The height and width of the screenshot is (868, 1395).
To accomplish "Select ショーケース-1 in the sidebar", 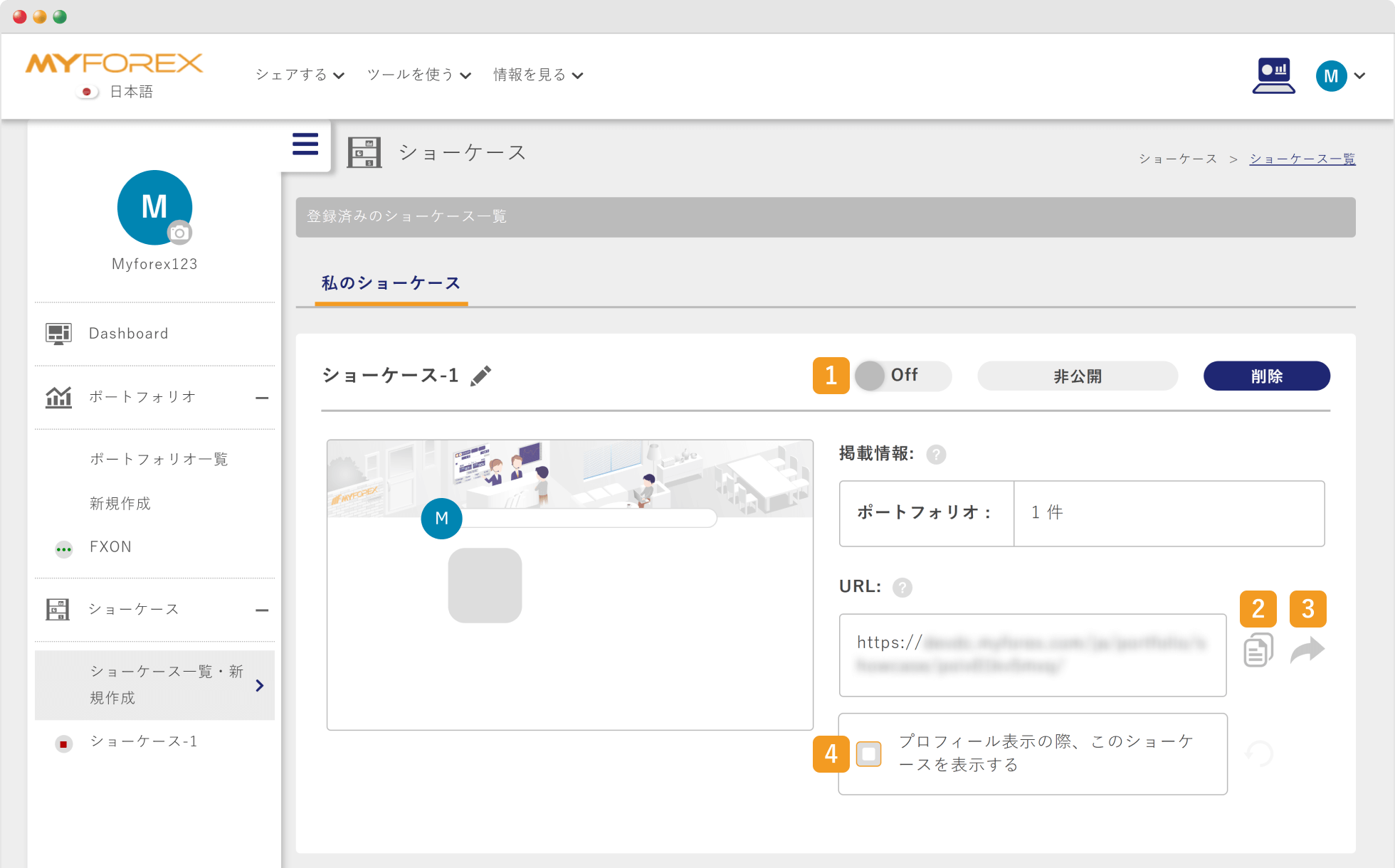I will 142,741.
